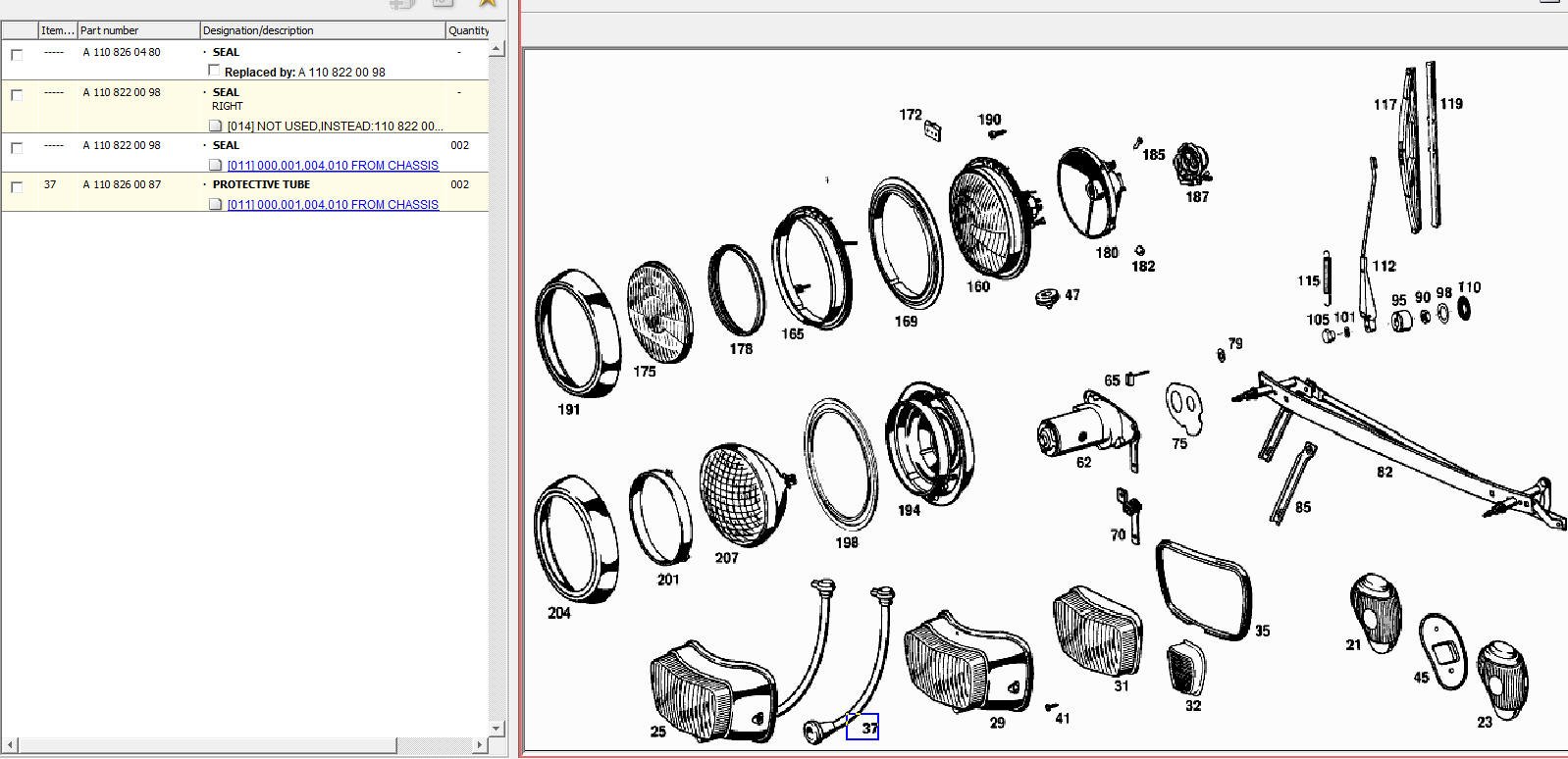1568x759 pixels.
Task: Click callout 190 beside the small screw
Action: pos(989,120)
